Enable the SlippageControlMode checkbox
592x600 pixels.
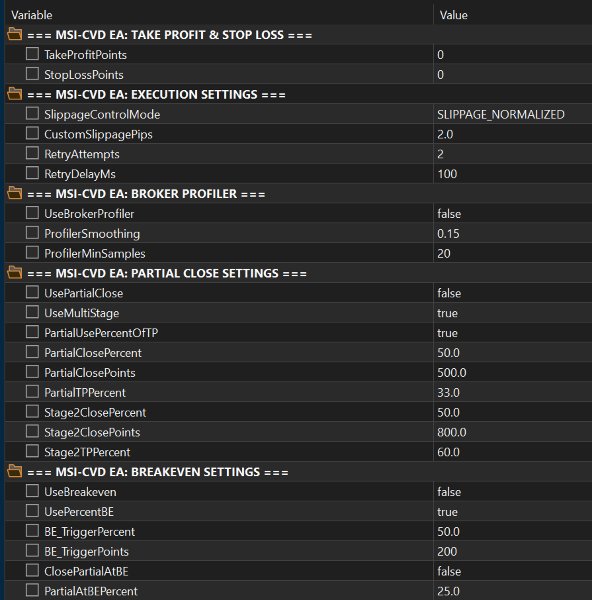pos(32,114)
